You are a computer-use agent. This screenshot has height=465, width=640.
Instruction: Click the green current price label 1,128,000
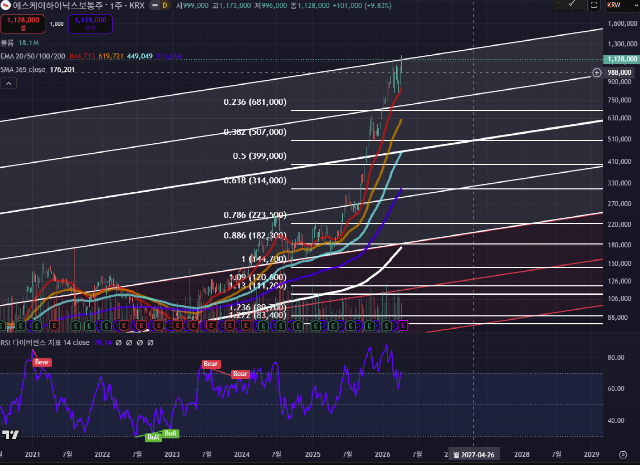[621, 59]
